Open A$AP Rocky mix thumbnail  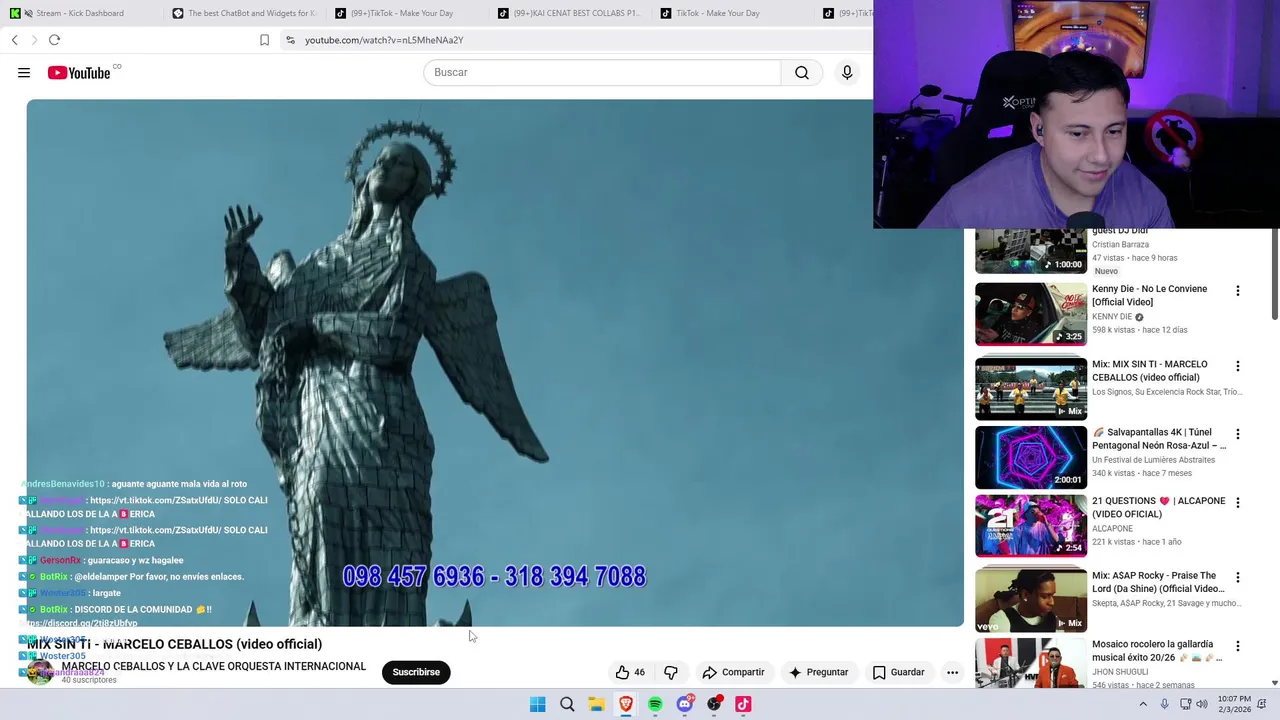click(x=1031, y=600)
